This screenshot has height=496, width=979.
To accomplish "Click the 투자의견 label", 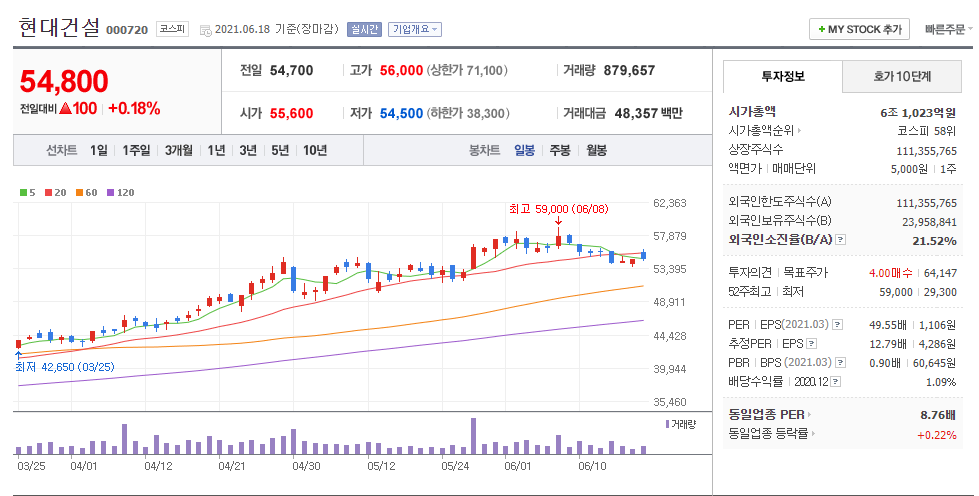I will point(750,273).
